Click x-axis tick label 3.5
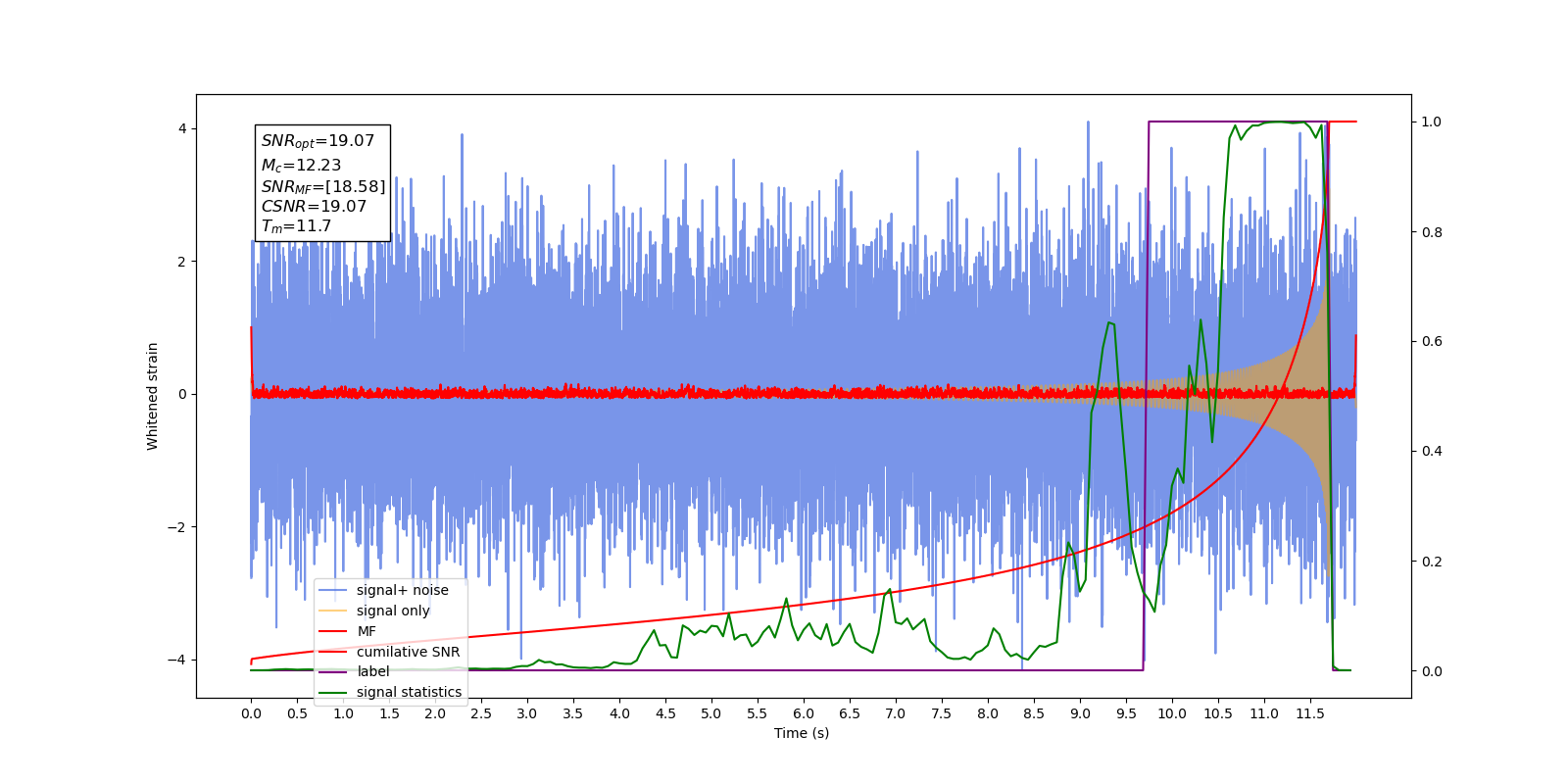This screenshot has height=784, width=1568. point(573,713)
